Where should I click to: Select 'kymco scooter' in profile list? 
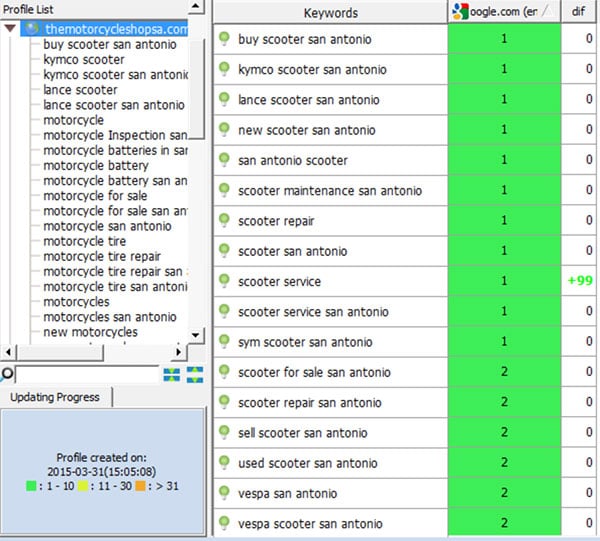pos(84,59)
